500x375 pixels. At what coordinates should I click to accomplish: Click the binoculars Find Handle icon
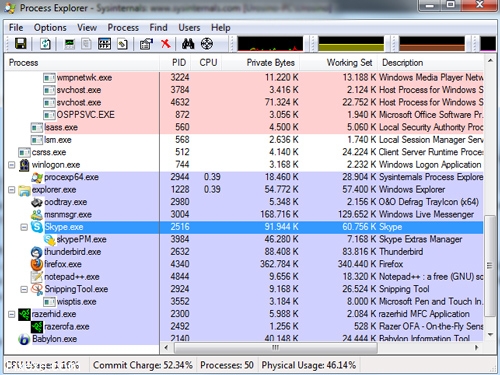188,44
